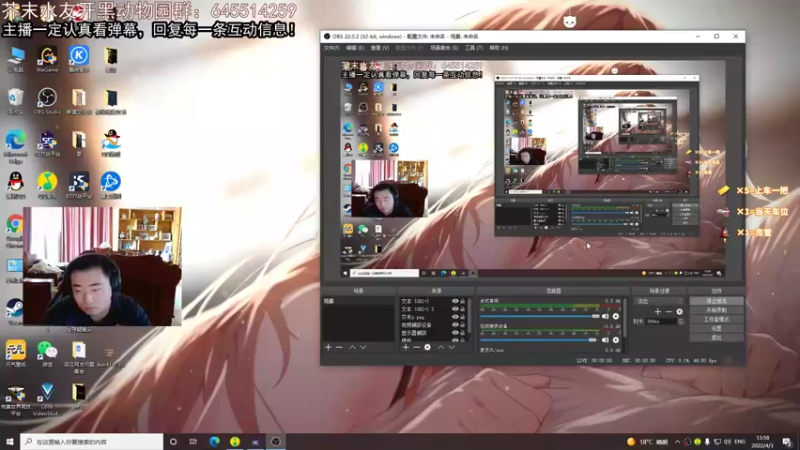
Task: Open the blue K music player desktop icon
Action: tap(79, 59)
